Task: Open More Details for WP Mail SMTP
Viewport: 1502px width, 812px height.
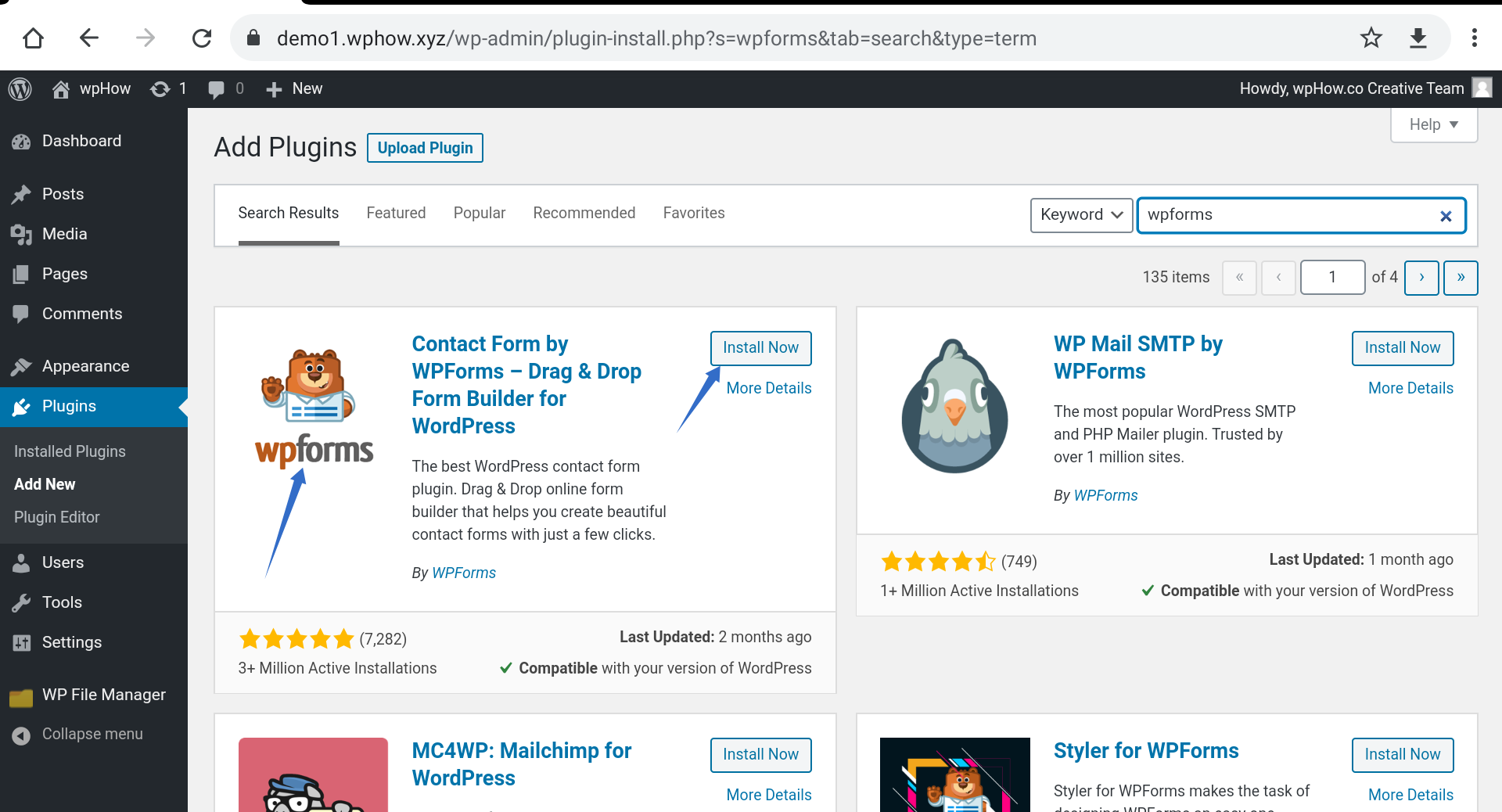Action: 1410,388
